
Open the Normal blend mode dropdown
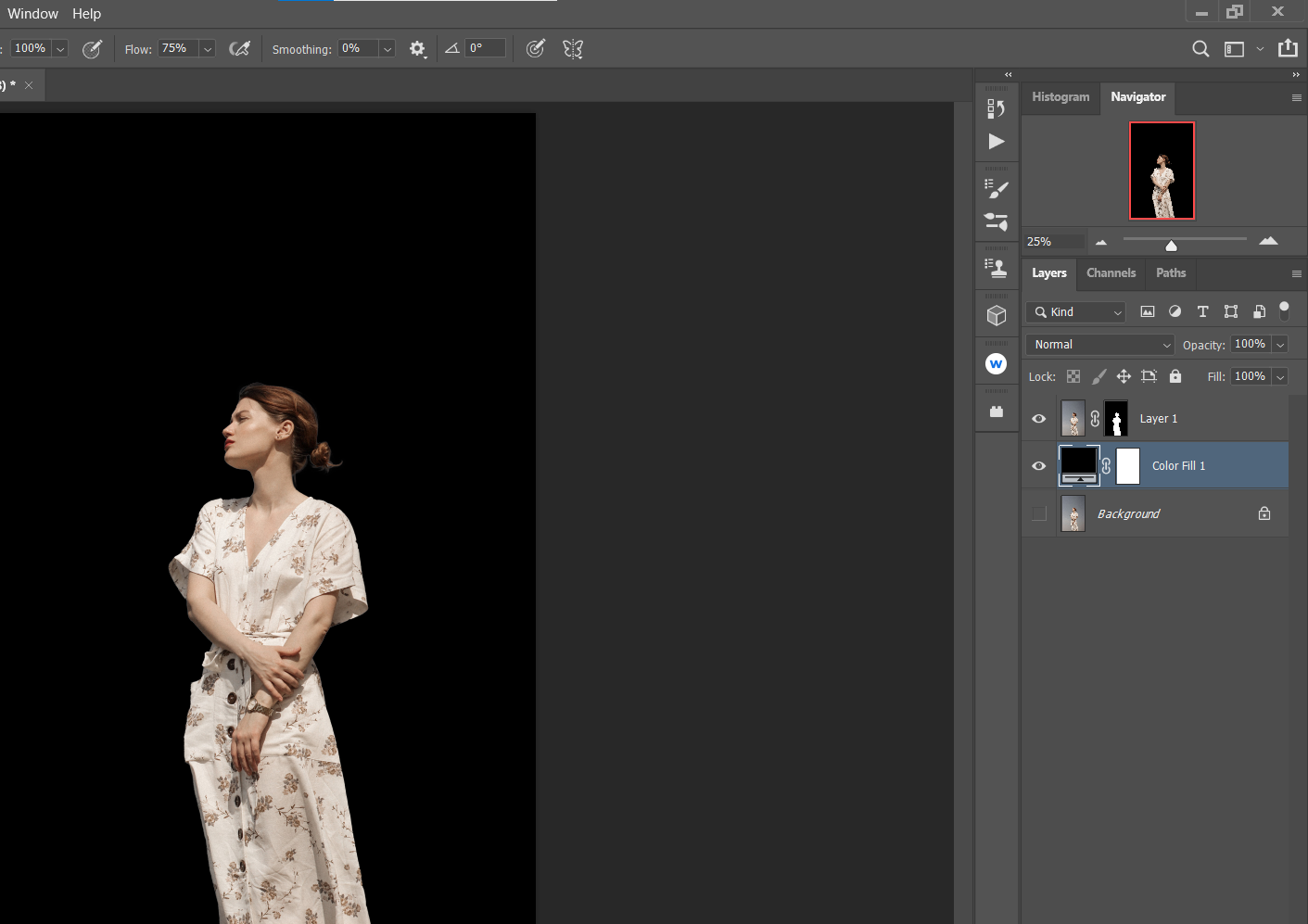(x=1099, y=345)
